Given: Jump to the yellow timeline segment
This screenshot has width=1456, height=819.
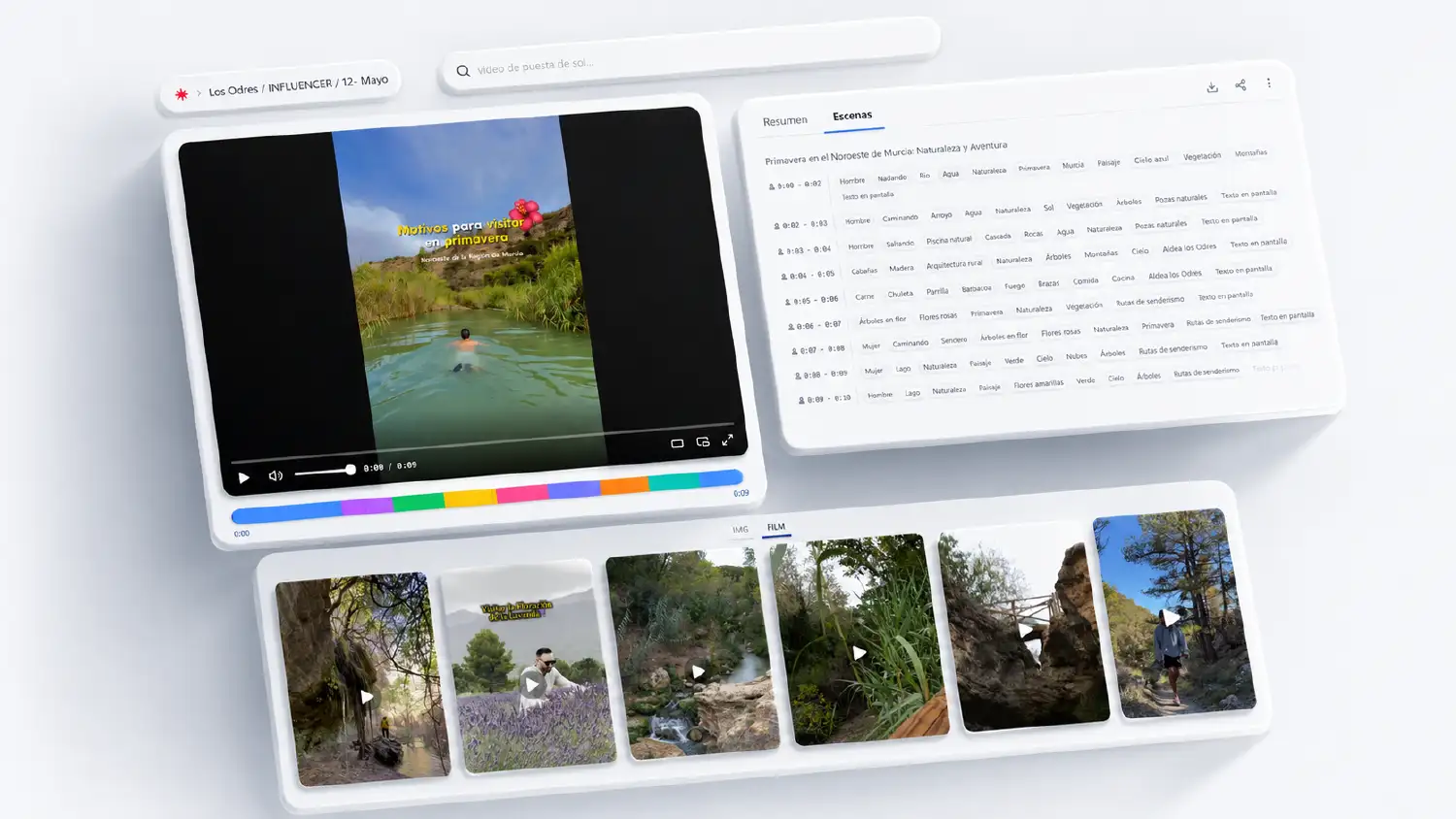Looking at the screenshot, I should [x=470, y=499].
